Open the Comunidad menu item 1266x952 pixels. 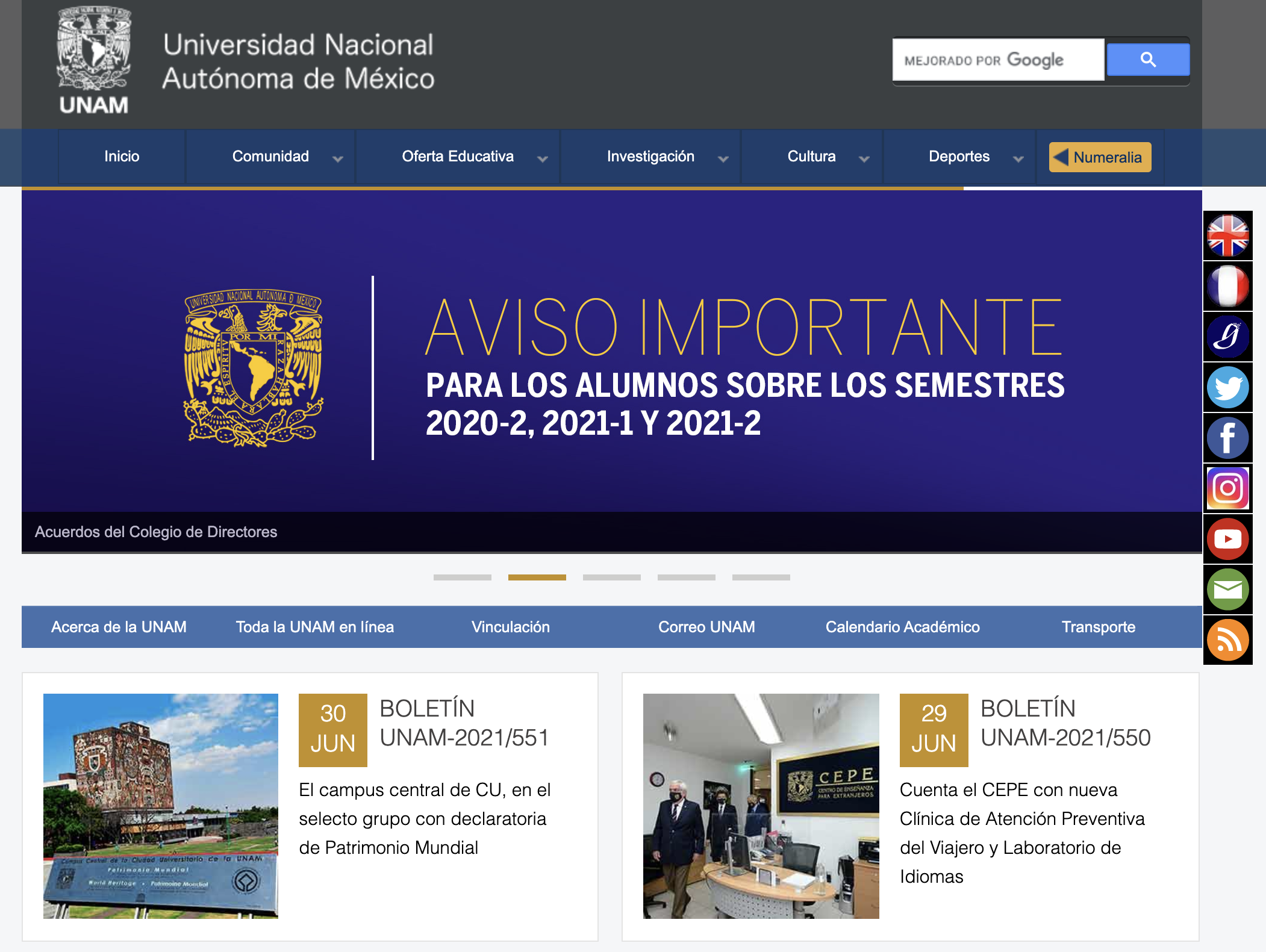(270, 157)
